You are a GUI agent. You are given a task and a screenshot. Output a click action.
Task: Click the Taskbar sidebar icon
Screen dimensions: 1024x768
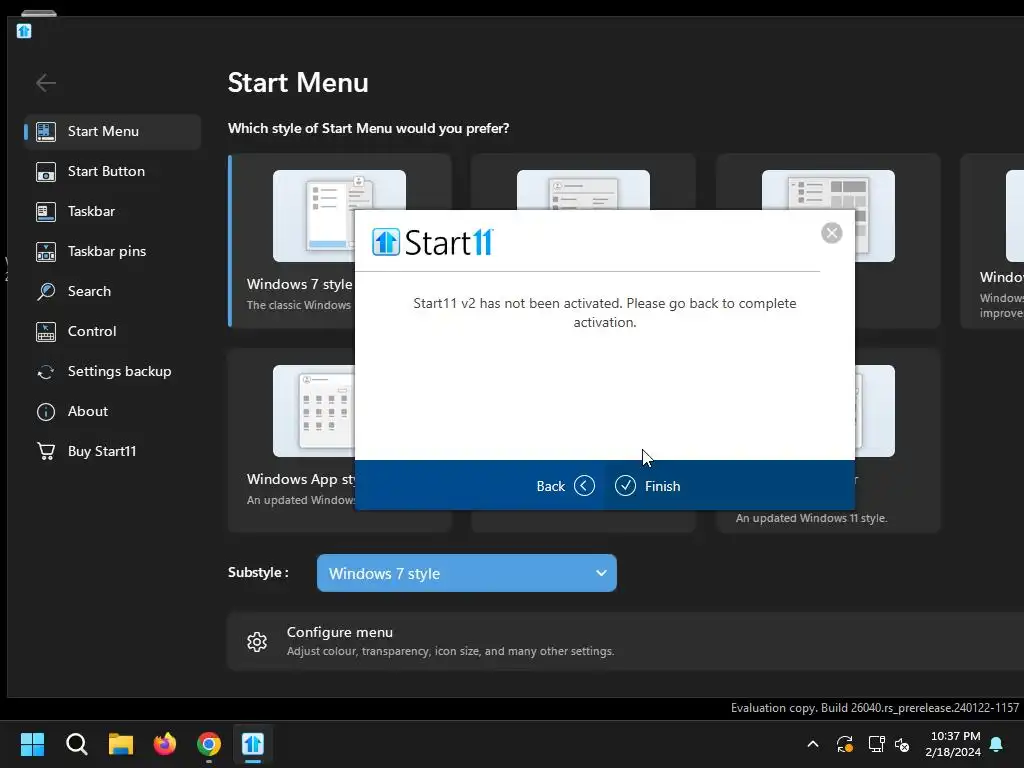coord(46,212)
